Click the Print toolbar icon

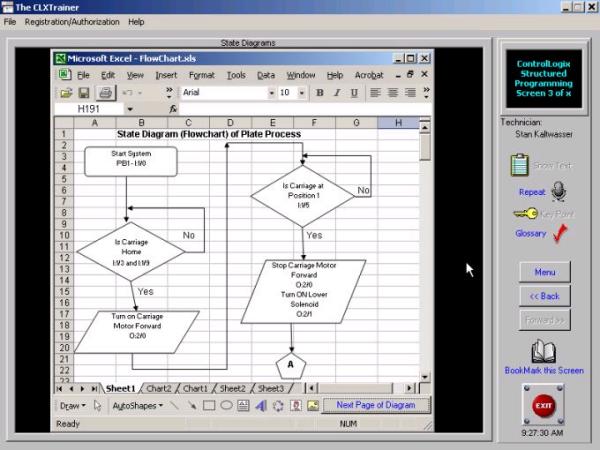coord(105,93)
